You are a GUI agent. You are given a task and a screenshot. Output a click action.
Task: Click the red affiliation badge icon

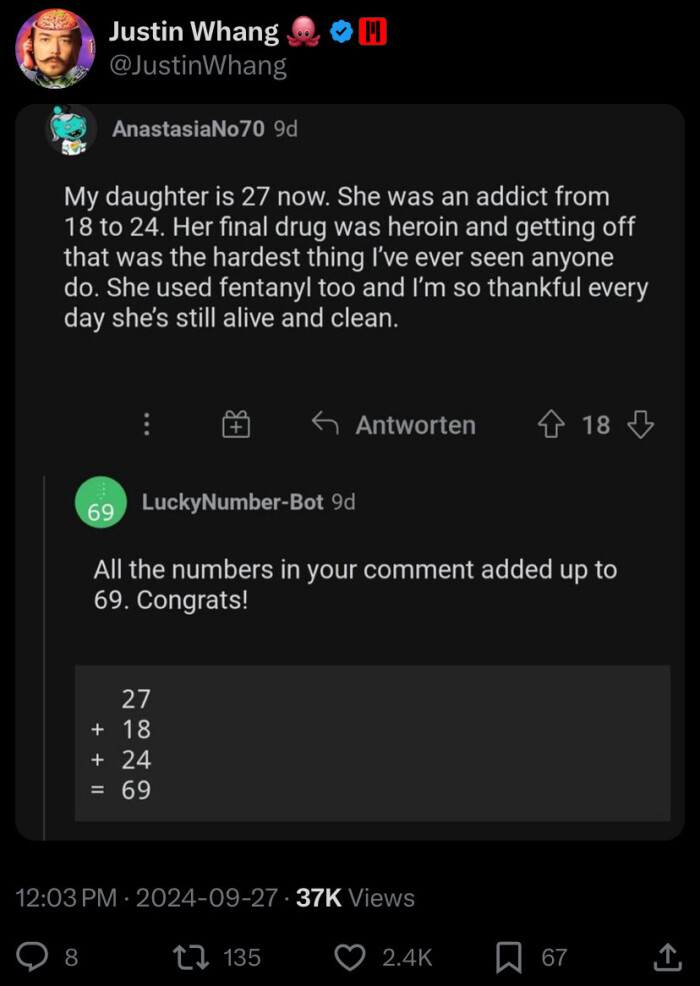click(x=372, y=33)
